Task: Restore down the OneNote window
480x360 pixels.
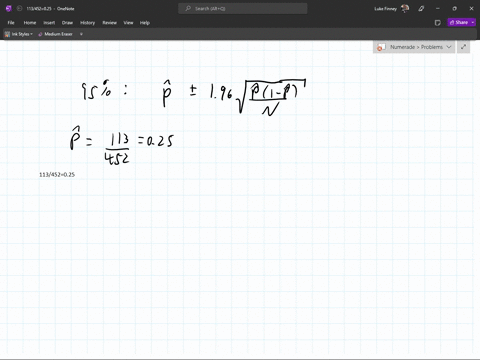Action: click(454, 9)
